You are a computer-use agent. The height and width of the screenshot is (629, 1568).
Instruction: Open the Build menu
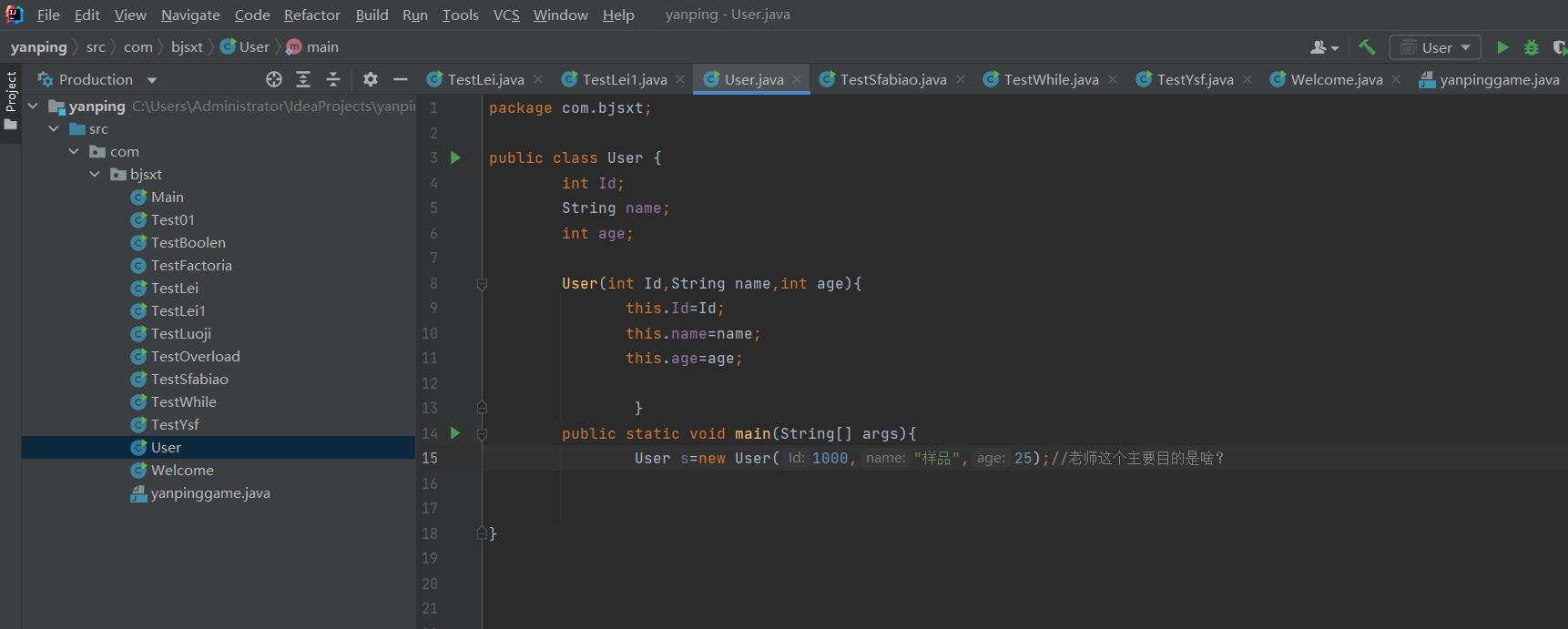pos(372,15)
